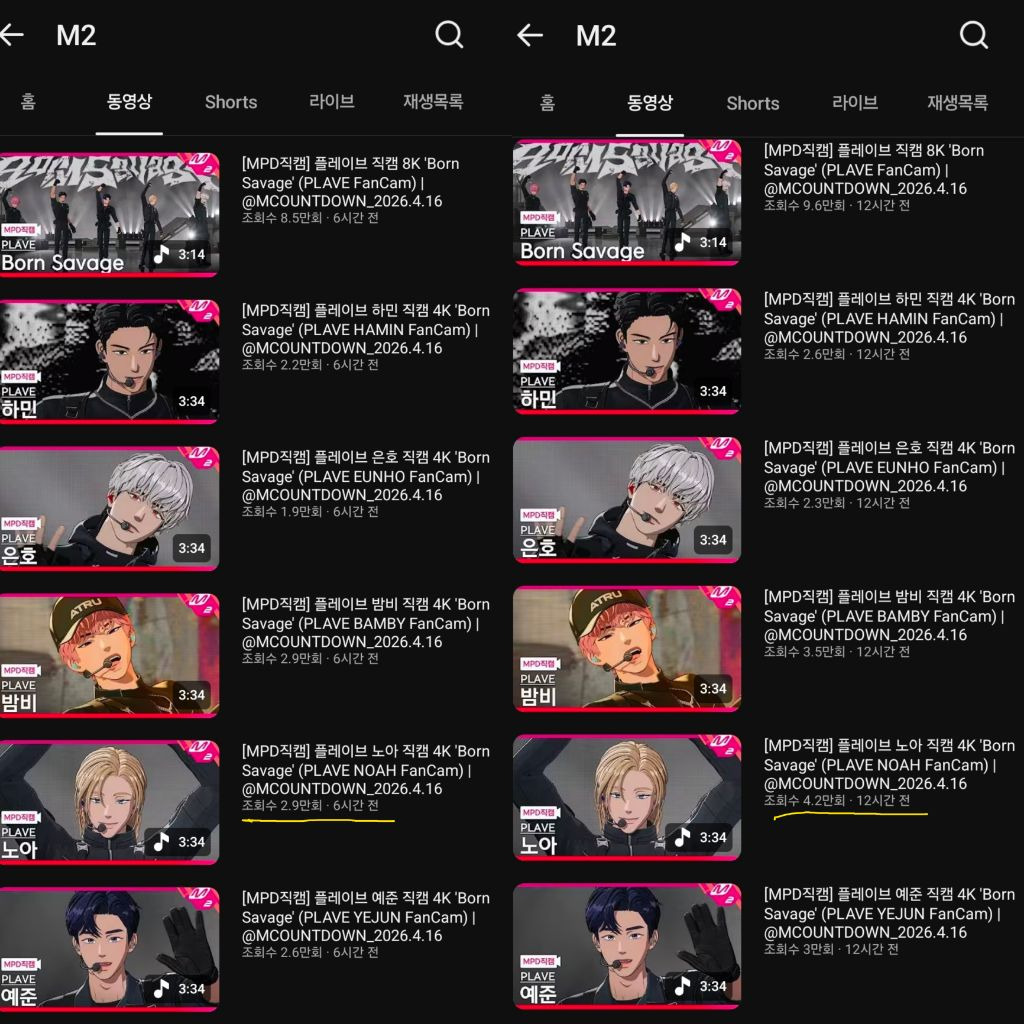The height and width of the screenshot is (1024, 1024).
Task: Click the M2 channel title in the left screenshot
Action: pyautogui.click(x=76, y=35)
